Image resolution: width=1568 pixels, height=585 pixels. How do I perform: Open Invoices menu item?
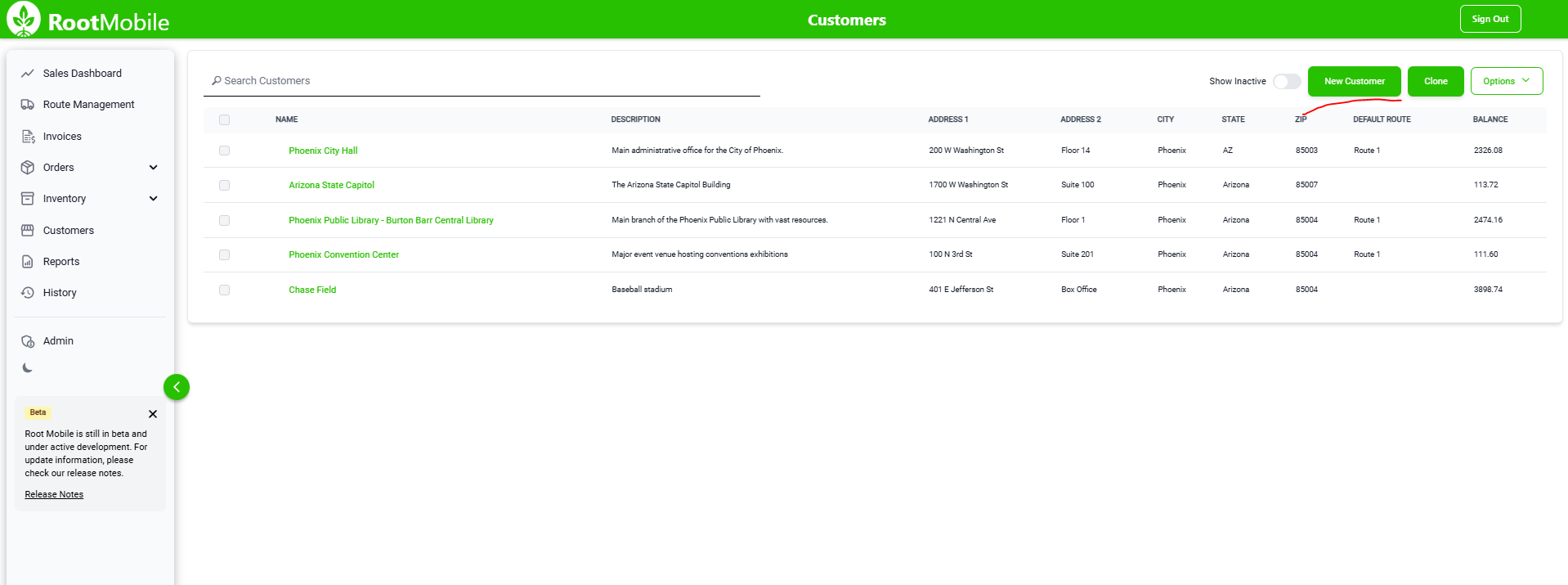pos(62,137)
